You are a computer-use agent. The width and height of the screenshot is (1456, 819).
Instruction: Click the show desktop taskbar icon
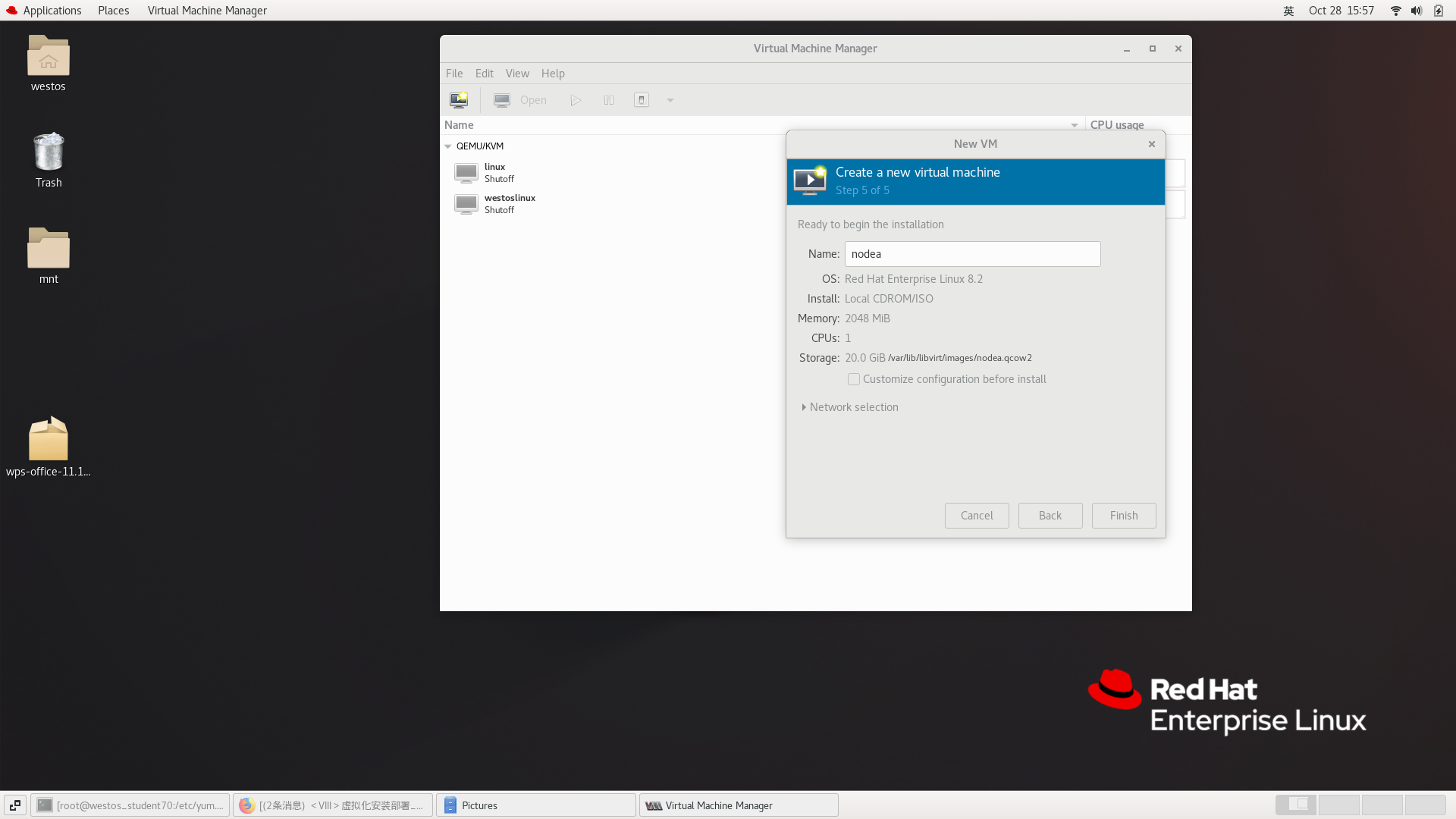[x=15, y=805]
